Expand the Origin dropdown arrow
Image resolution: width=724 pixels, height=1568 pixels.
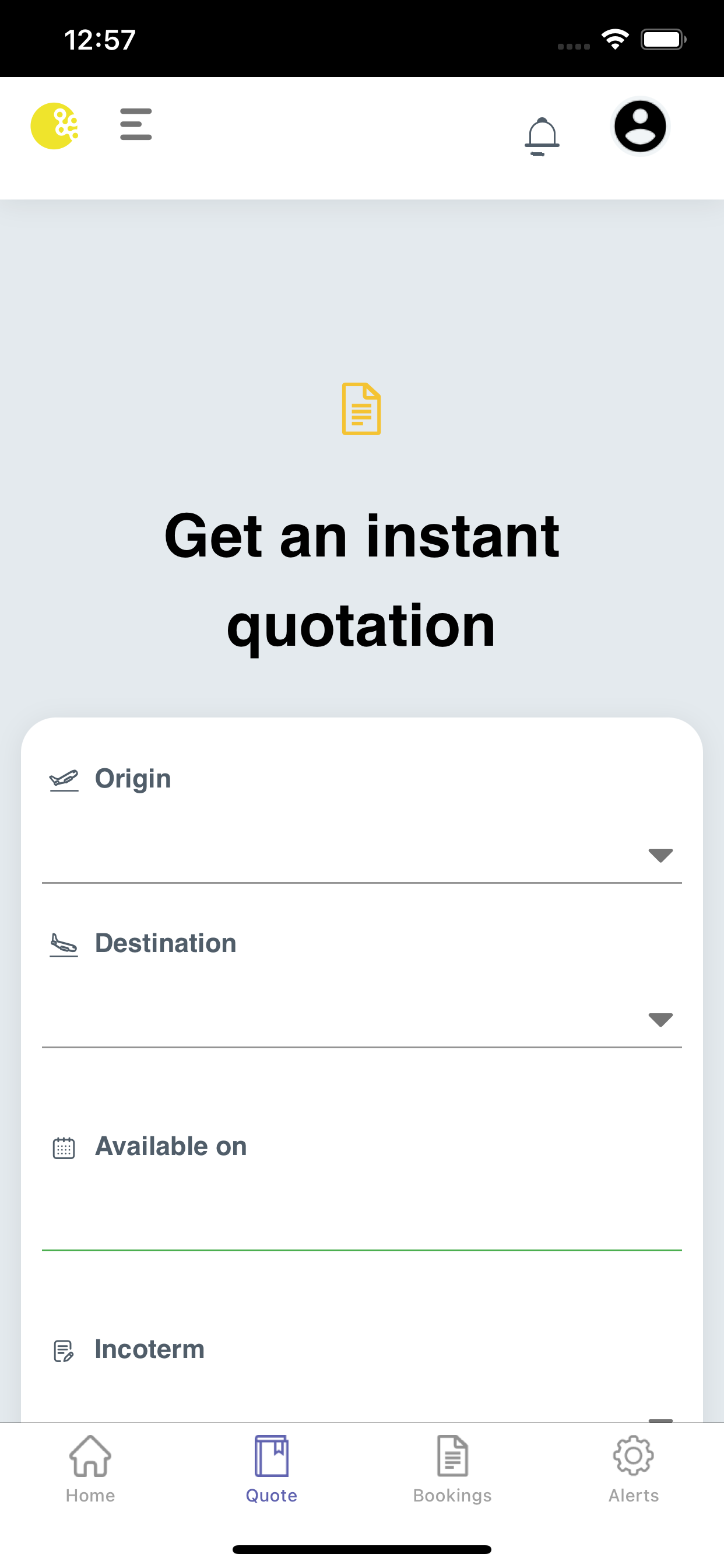[x=660, y=855]
